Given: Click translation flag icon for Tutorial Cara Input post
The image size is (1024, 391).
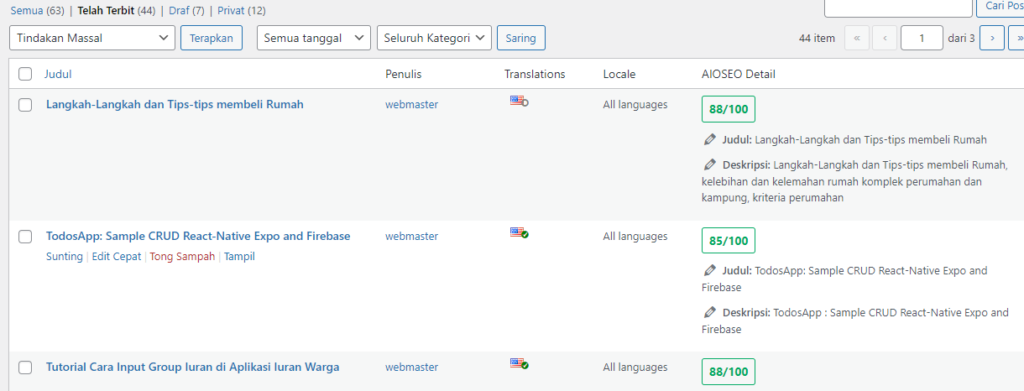Looking at the screenshot, I should tap(519, 364).
